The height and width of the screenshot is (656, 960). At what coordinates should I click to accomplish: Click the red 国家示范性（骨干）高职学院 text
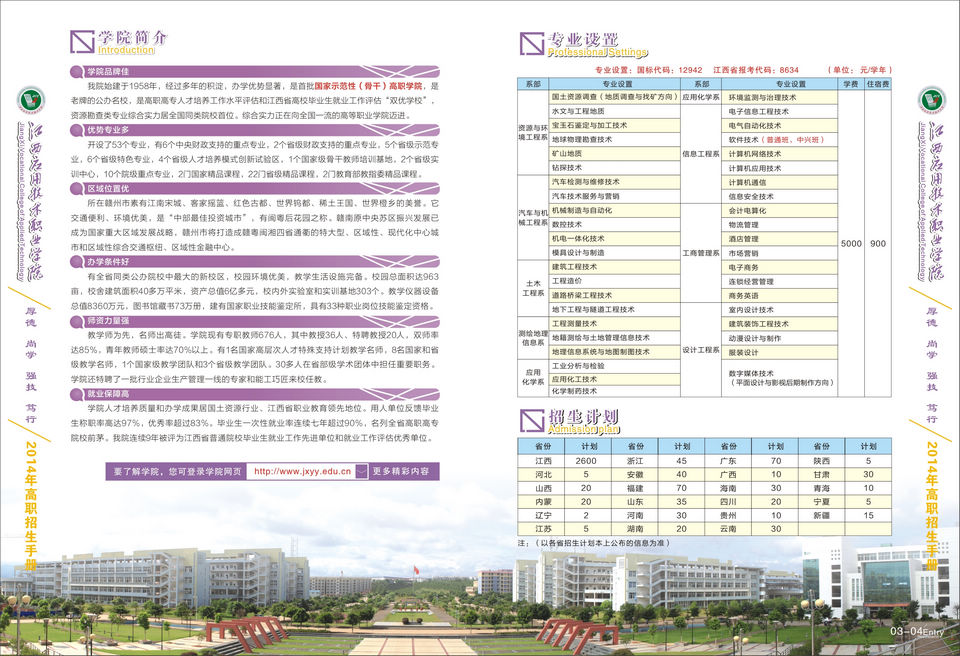pos(368,86)
